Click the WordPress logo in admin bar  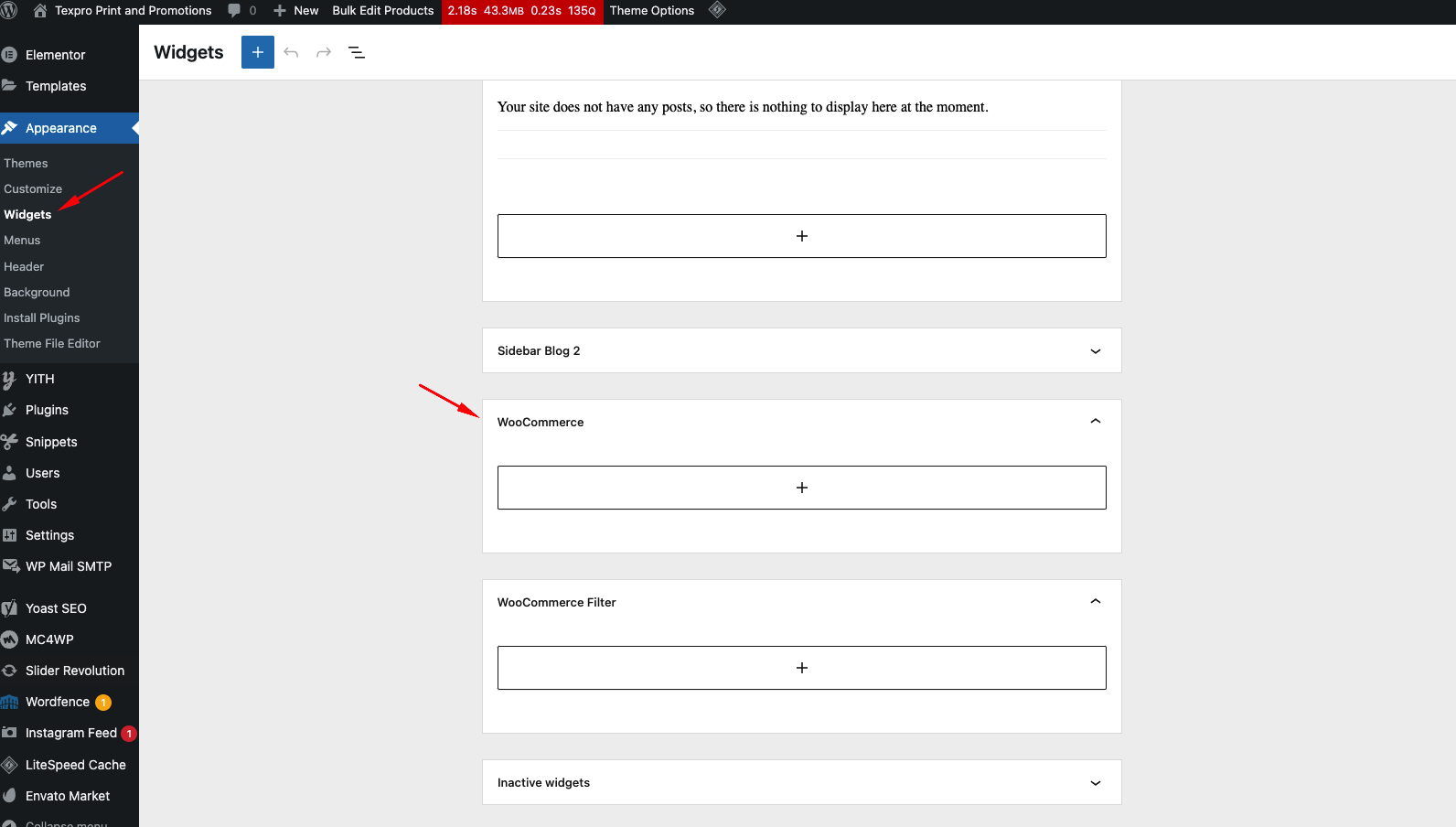[9, 11]
